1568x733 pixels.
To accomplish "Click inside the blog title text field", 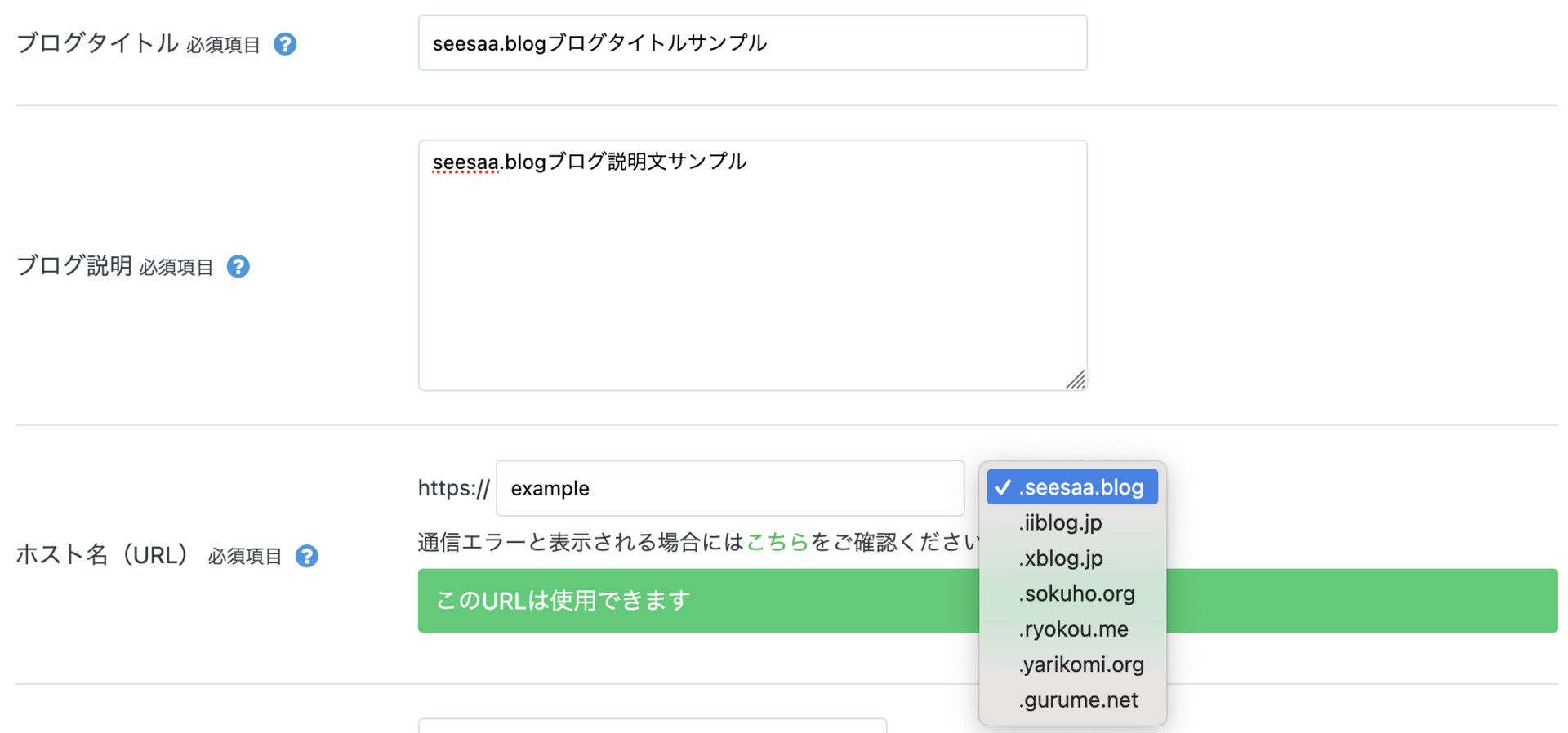I will [x=751, y=42].
